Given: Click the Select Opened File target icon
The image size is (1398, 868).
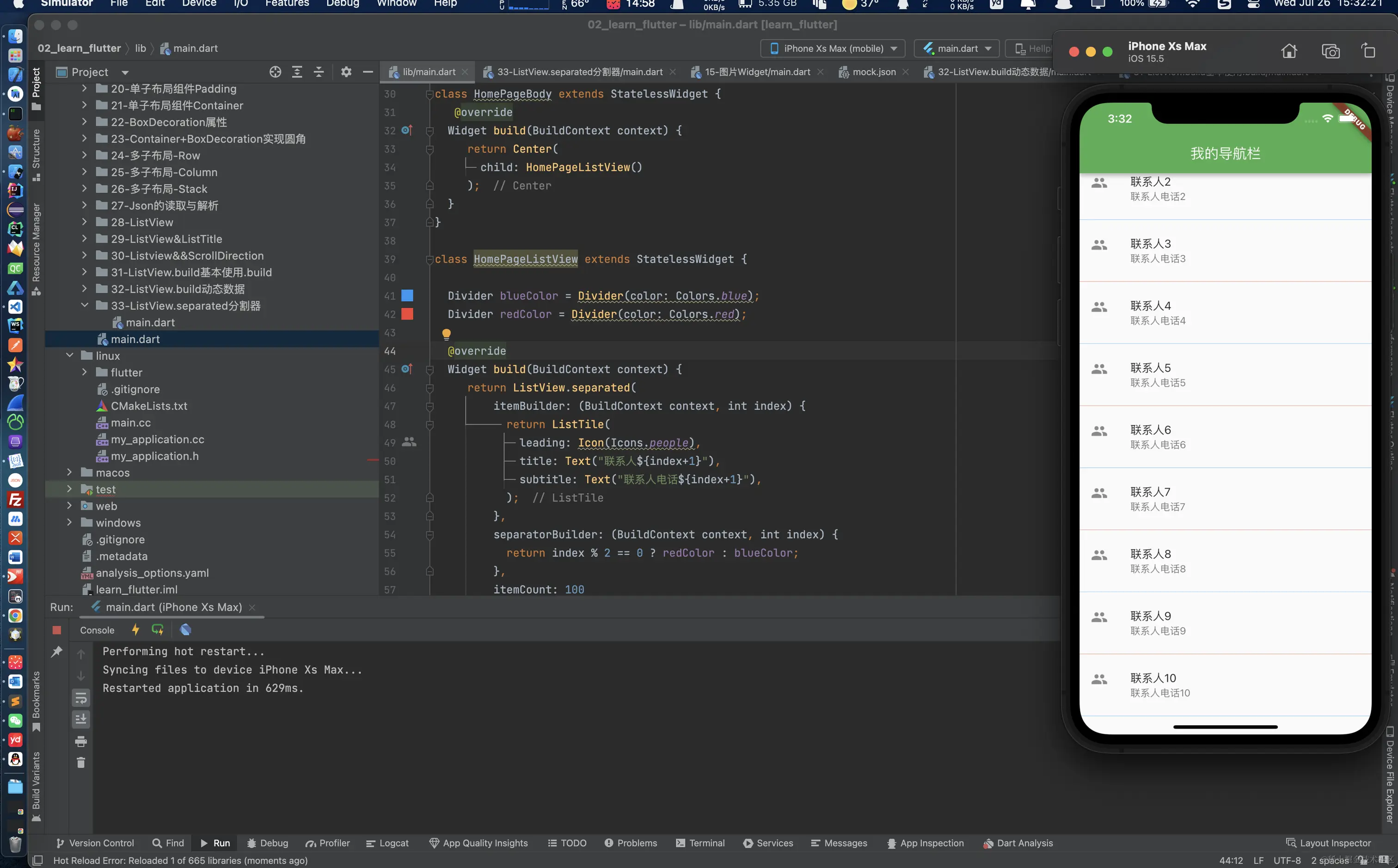Looking at the screenshot, I should coord(275,72).
